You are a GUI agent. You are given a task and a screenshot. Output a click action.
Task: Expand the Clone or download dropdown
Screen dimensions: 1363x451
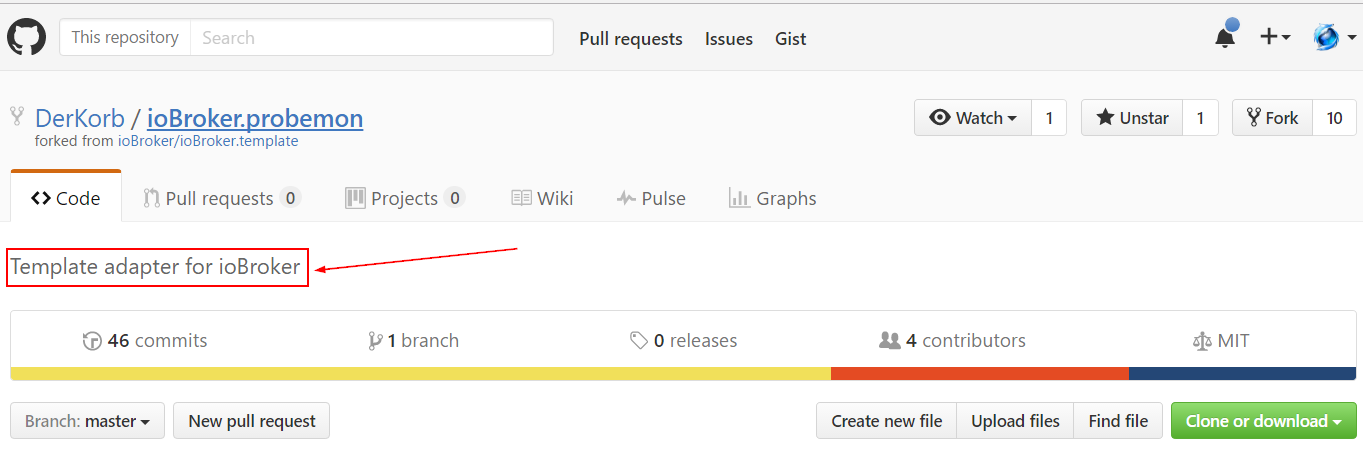[x=1264, y=421]
